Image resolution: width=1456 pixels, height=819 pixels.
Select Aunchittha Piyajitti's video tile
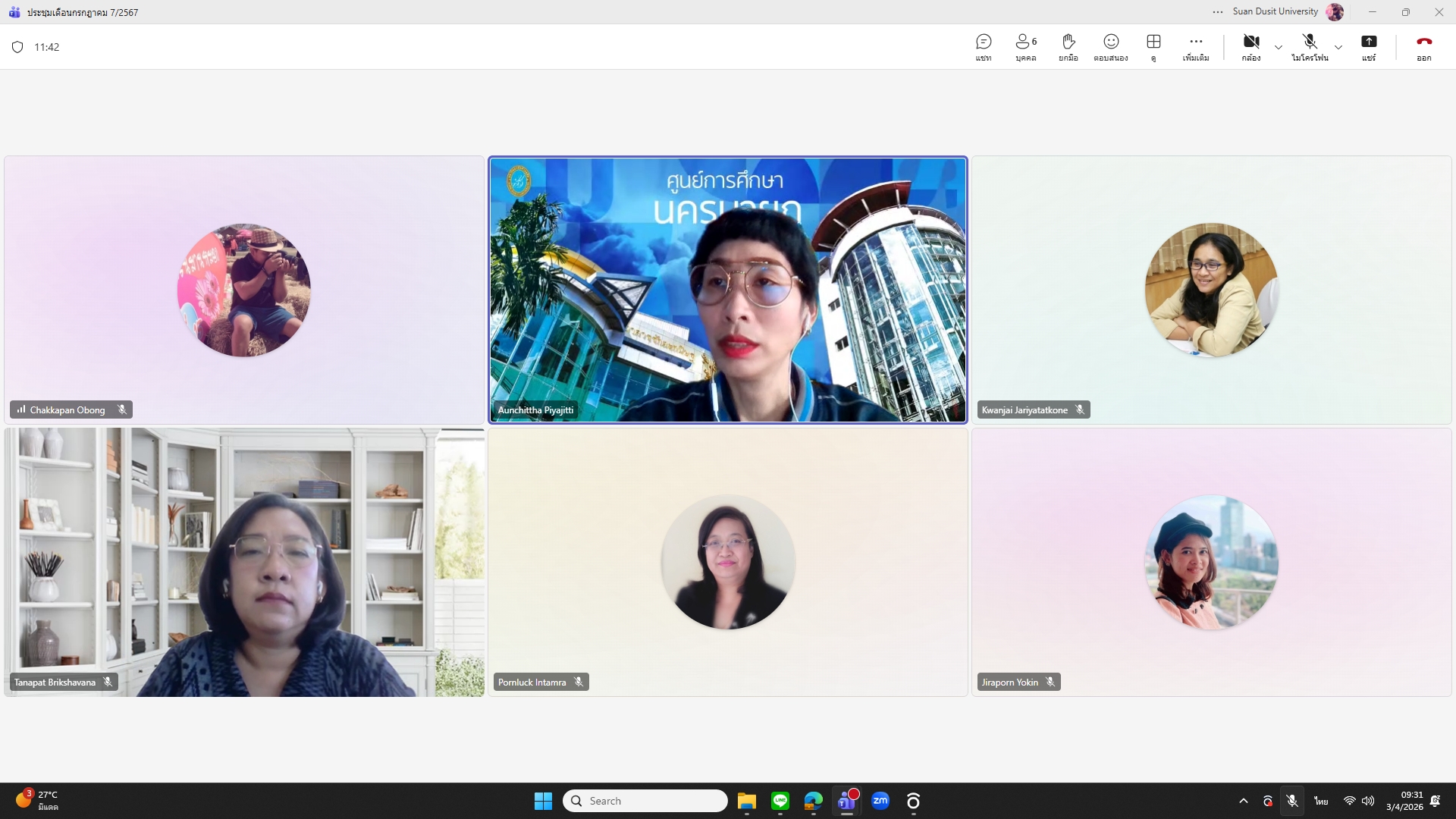(x=727, y=290)
